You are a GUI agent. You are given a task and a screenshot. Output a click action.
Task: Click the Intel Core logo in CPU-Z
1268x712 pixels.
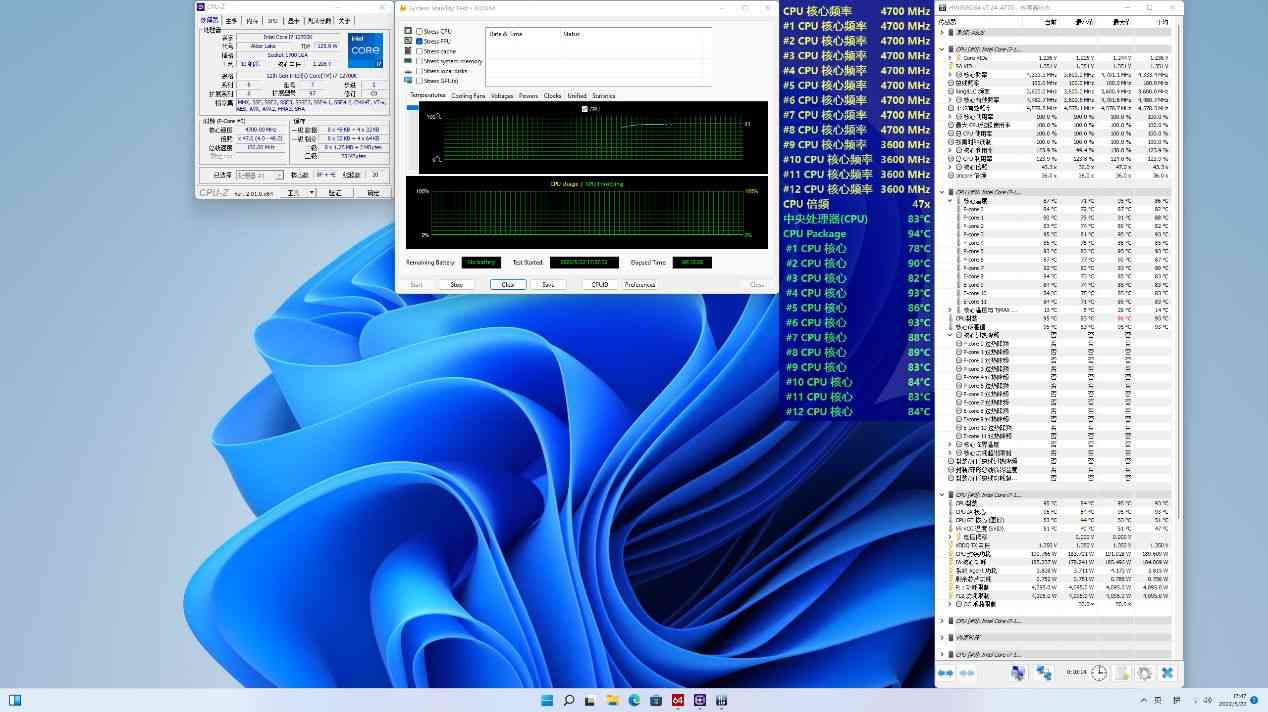click(365, 50)
